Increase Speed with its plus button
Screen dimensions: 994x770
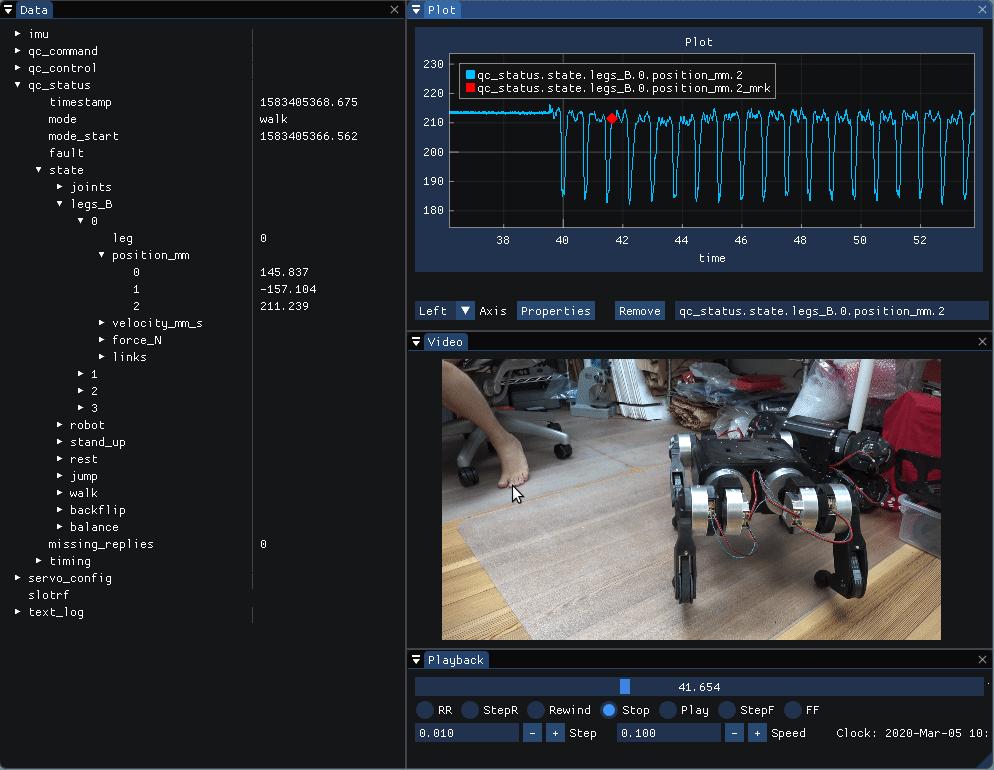click(757, 733)
